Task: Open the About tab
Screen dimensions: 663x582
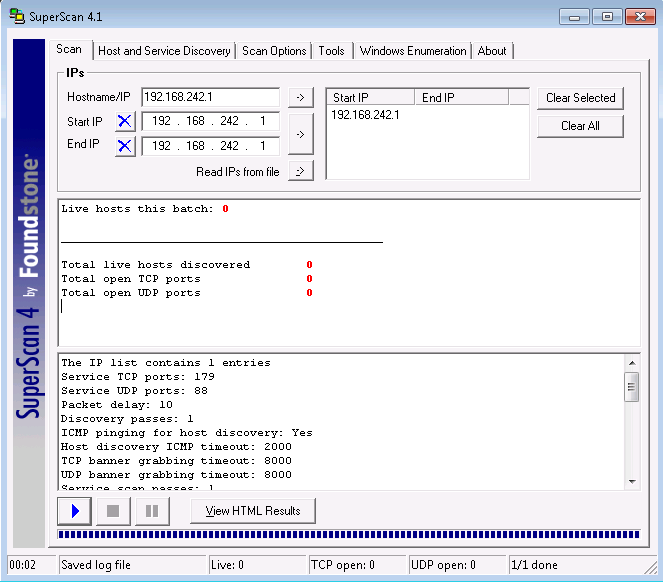Action: click(x=492, y=51)
